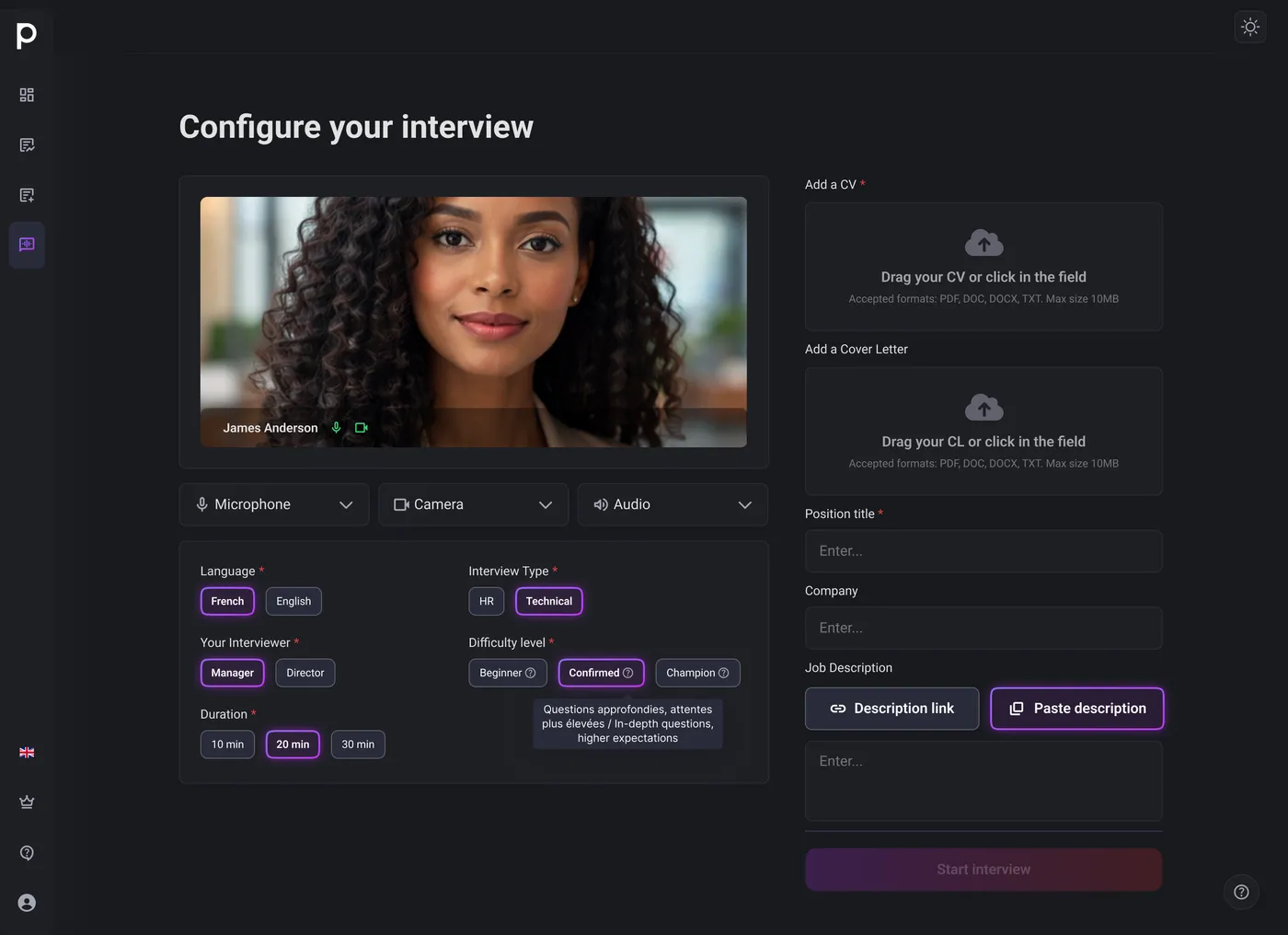Click the crown premium icon
The image size is (1288, 935).
(27, 802)
